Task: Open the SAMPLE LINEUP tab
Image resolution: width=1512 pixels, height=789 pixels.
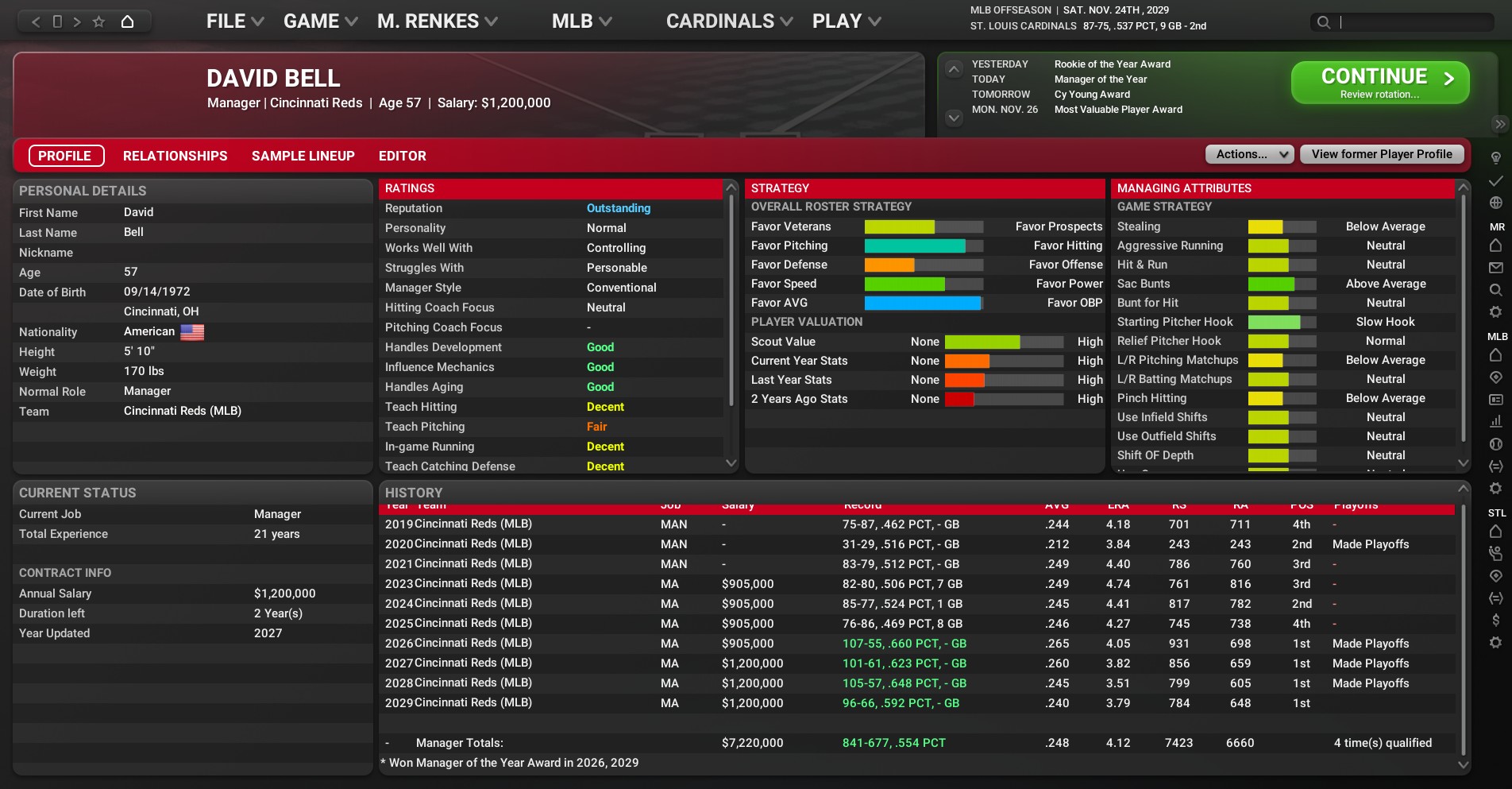Action: [x=303, y=156]
